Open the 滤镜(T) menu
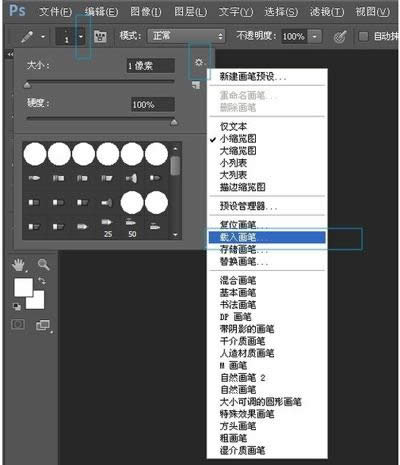The height and width of the screenshot is (465, 400). click(x=327, y=12)
